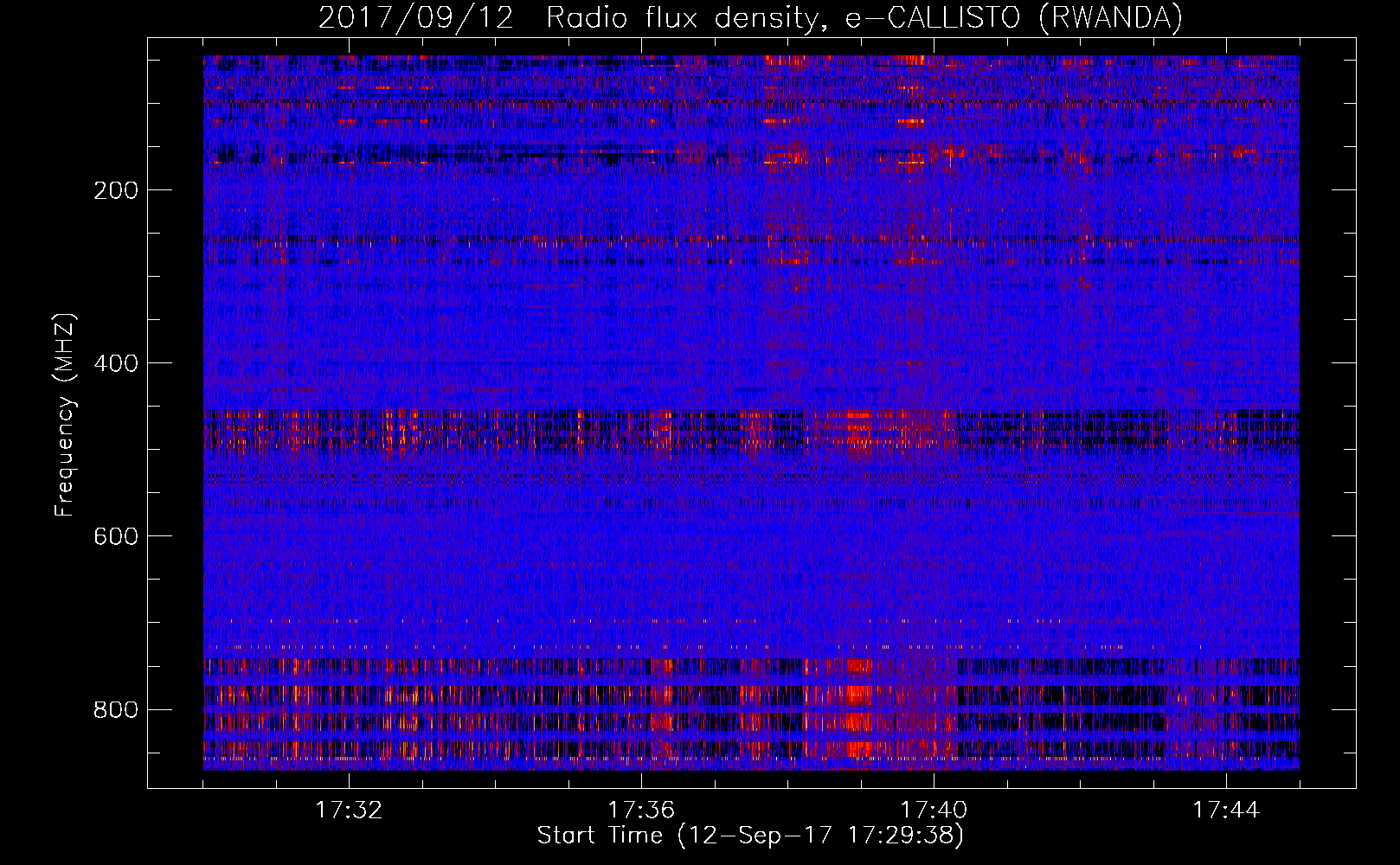Click the 800 frequency tick label

coord(116,709)
